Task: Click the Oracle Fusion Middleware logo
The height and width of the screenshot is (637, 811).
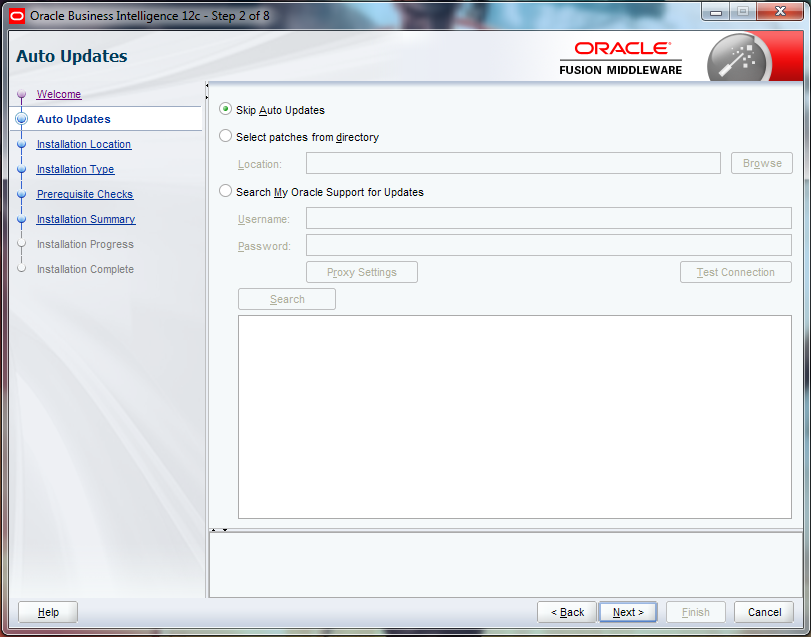Action: tap(621, 58)
